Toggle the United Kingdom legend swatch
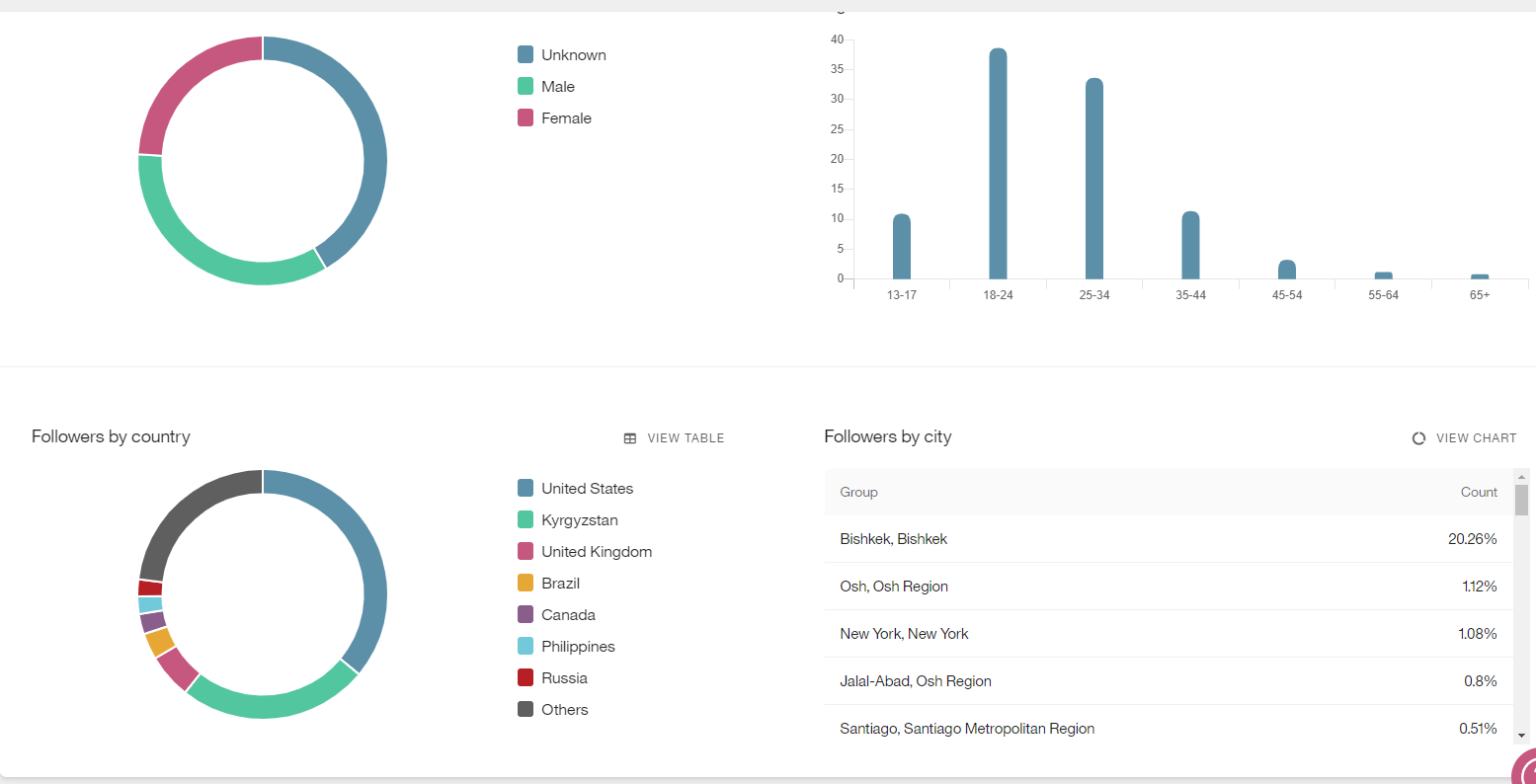This screenshot has height=784, width=1536. 525,552
